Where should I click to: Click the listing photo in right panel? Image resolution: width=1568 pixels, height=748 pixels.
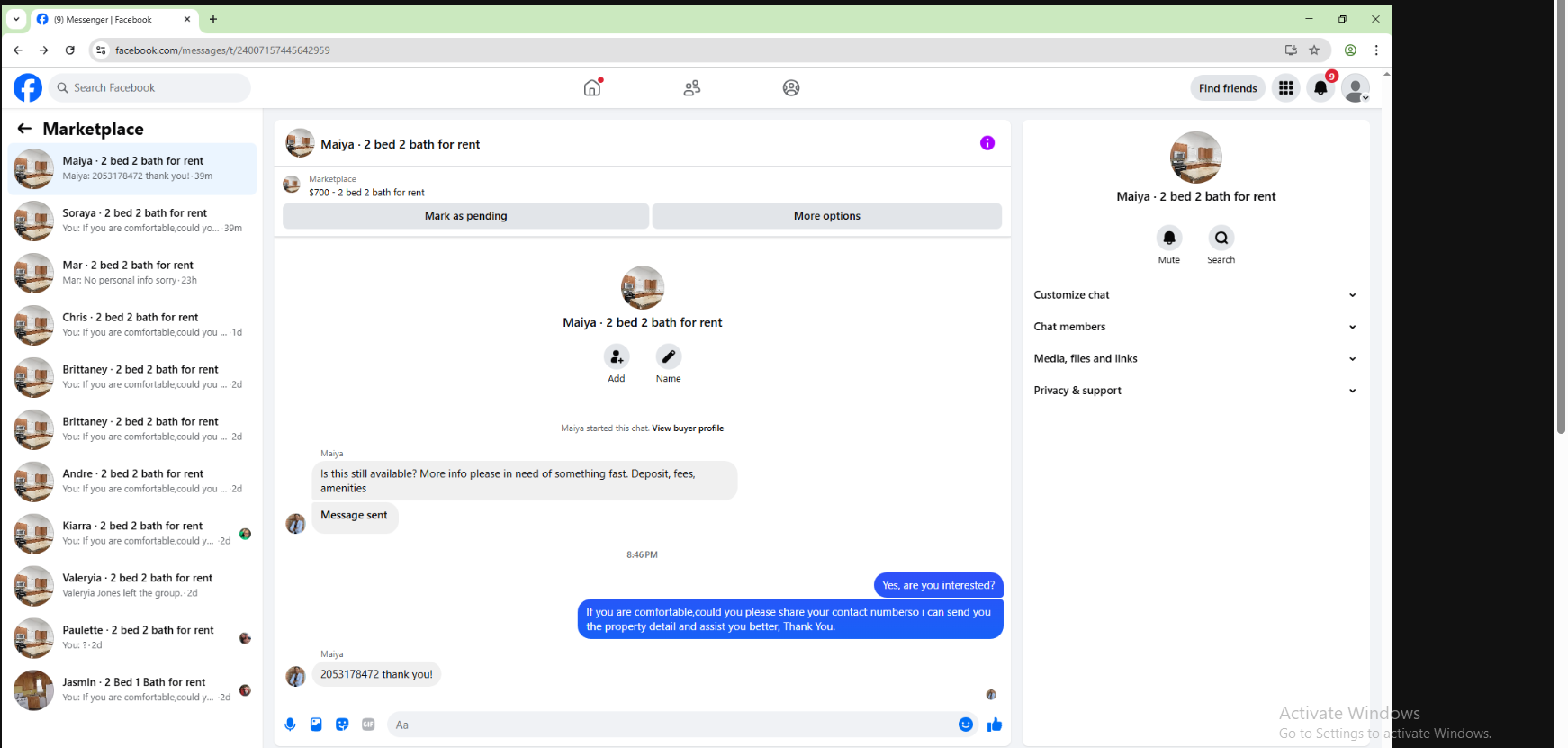[x=1195, y=158]
